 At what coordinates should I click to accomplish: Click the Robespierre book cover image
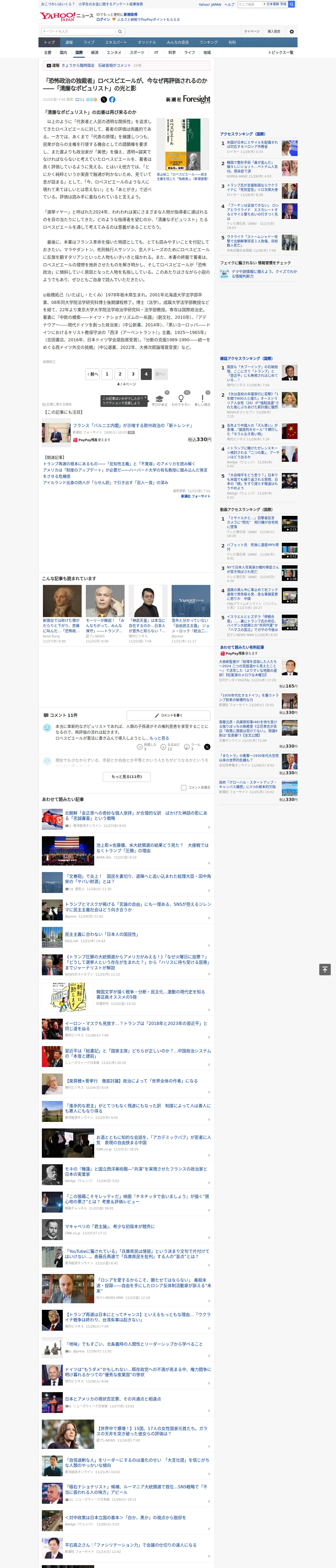tap(183, 144)
